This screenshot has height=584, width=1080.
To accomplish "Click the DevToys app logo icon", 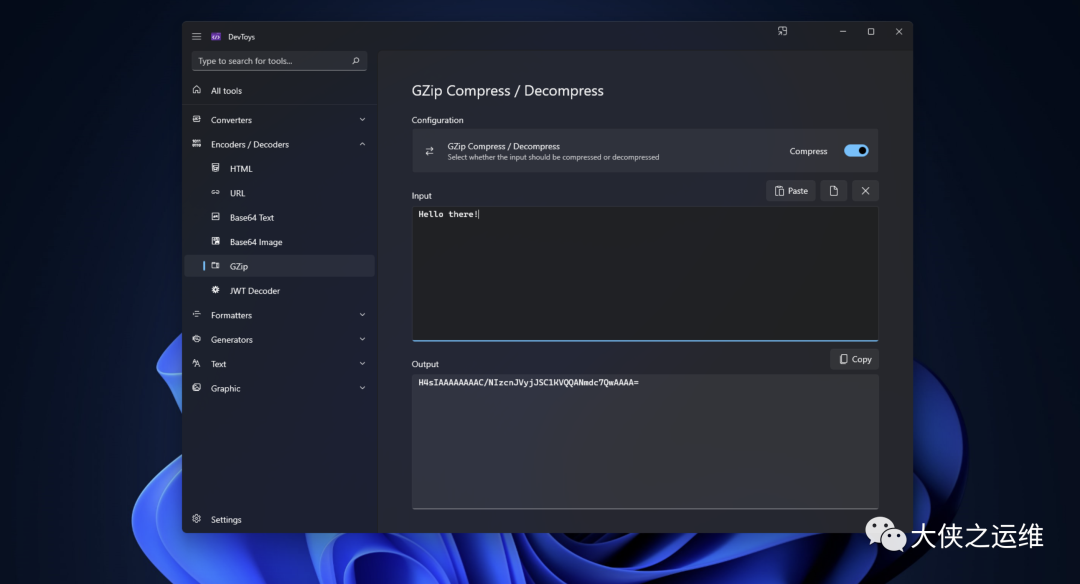I will (x=216, y=36).
